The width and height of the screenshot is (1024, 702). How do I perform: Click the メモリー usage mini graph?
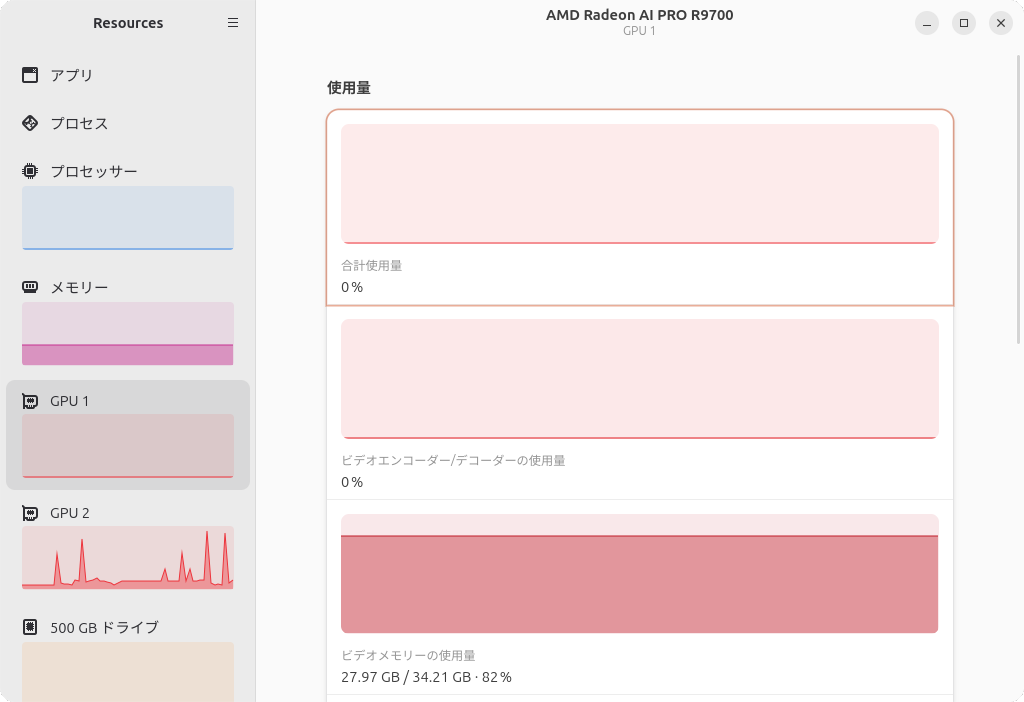click(128, 333)
